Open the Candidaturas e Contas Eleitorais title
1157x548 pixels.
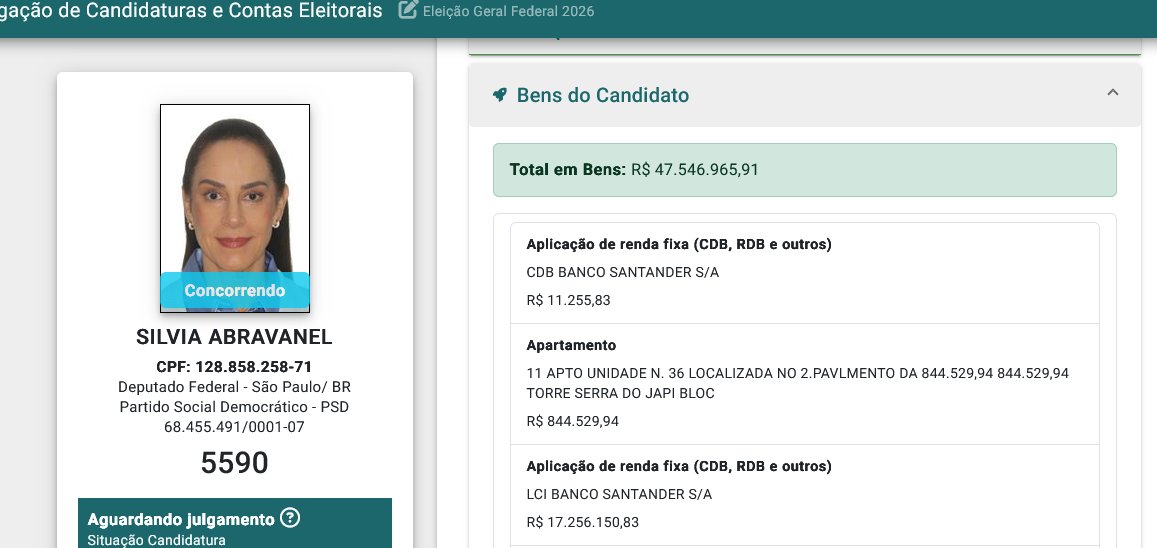click(191, 10)
